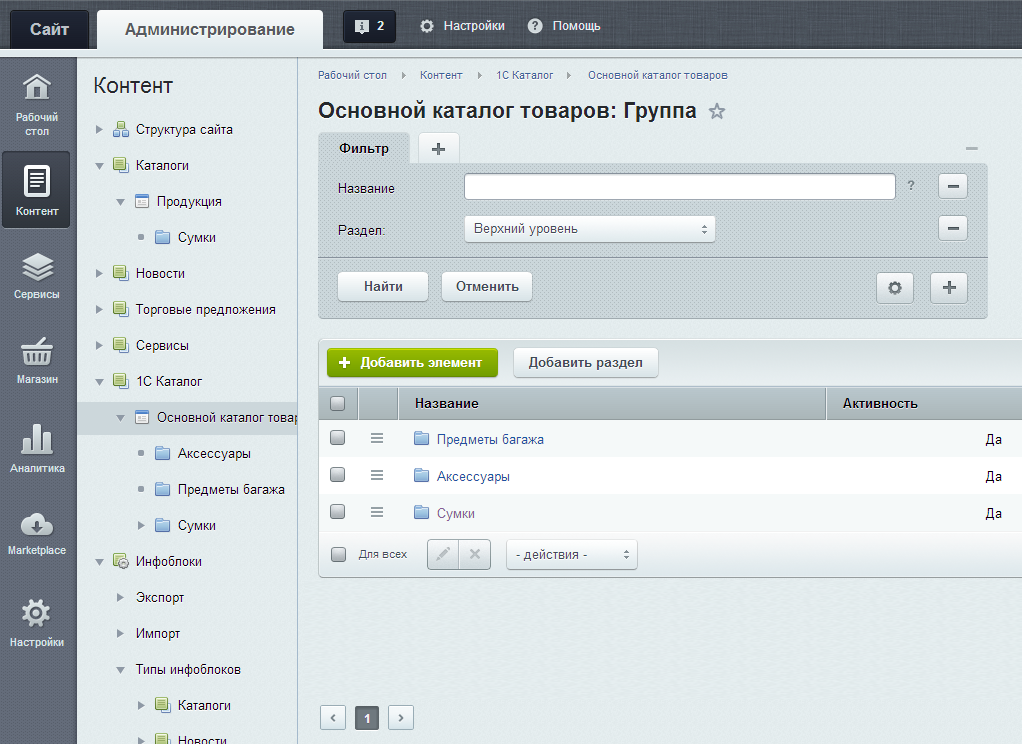Focus the Название filter input field
The width and height of the screenshot is (1022, 744).
click(680, 186)
